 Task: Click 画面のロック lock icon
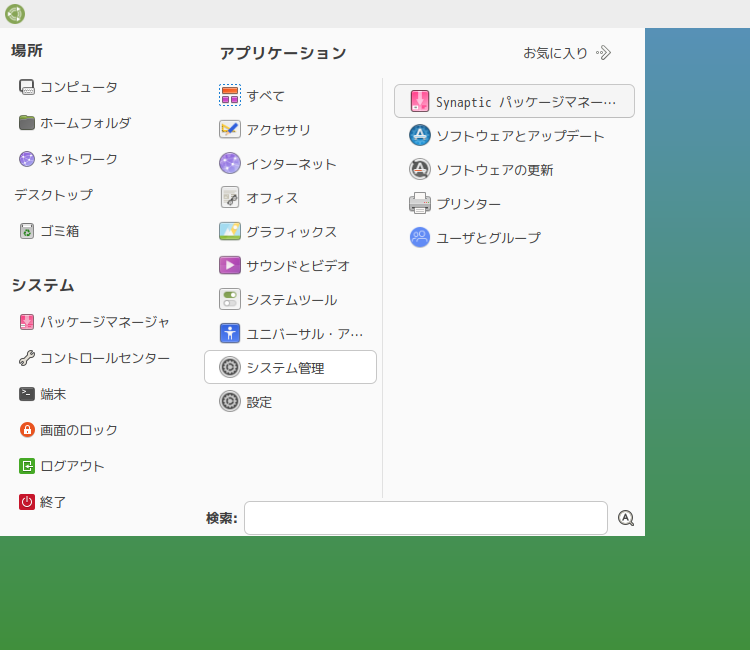tap(27, 430)
